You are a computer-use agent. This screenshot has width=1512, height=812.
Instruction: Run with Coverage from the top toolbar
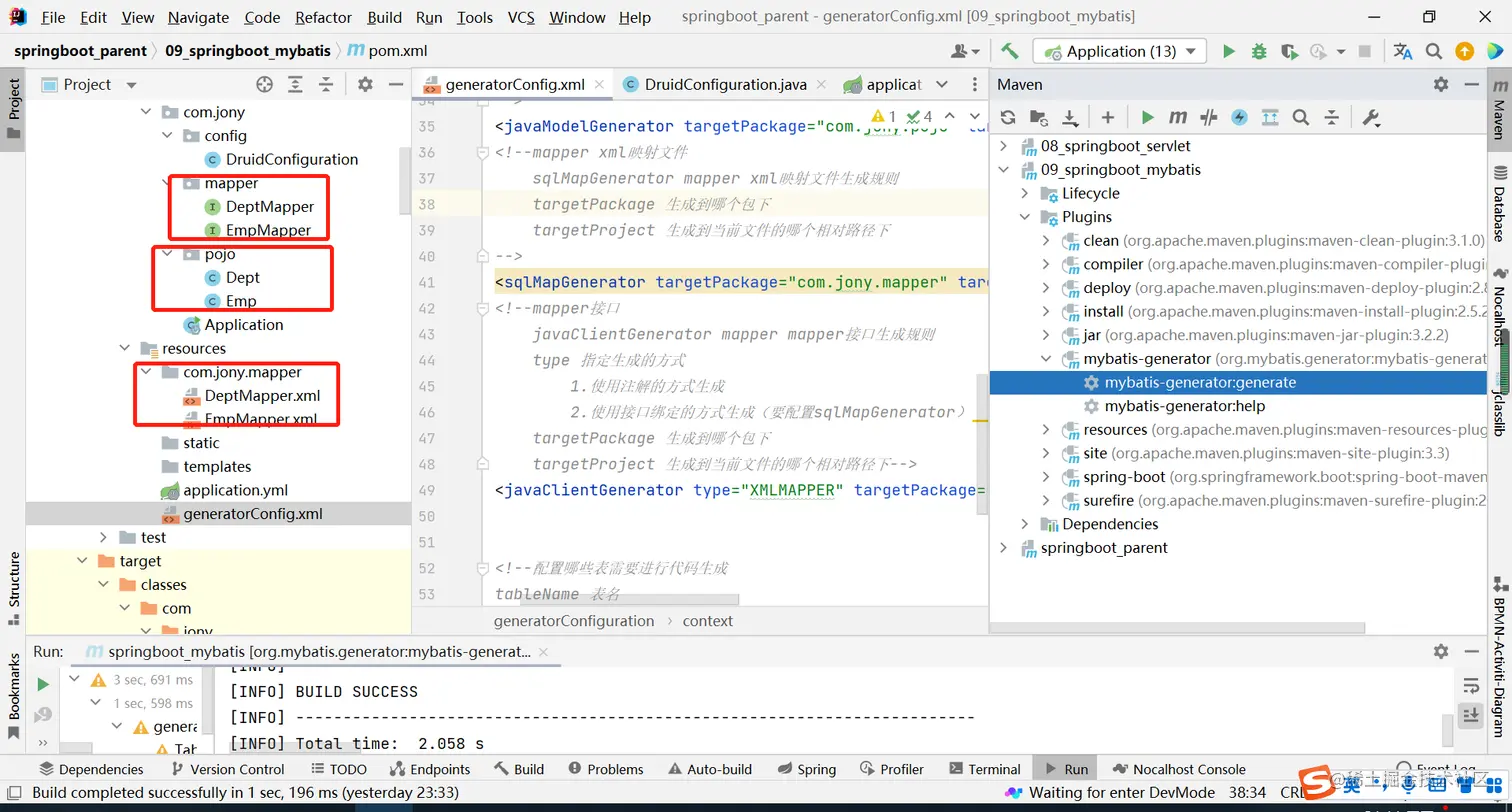click(x=1289, y=51)
